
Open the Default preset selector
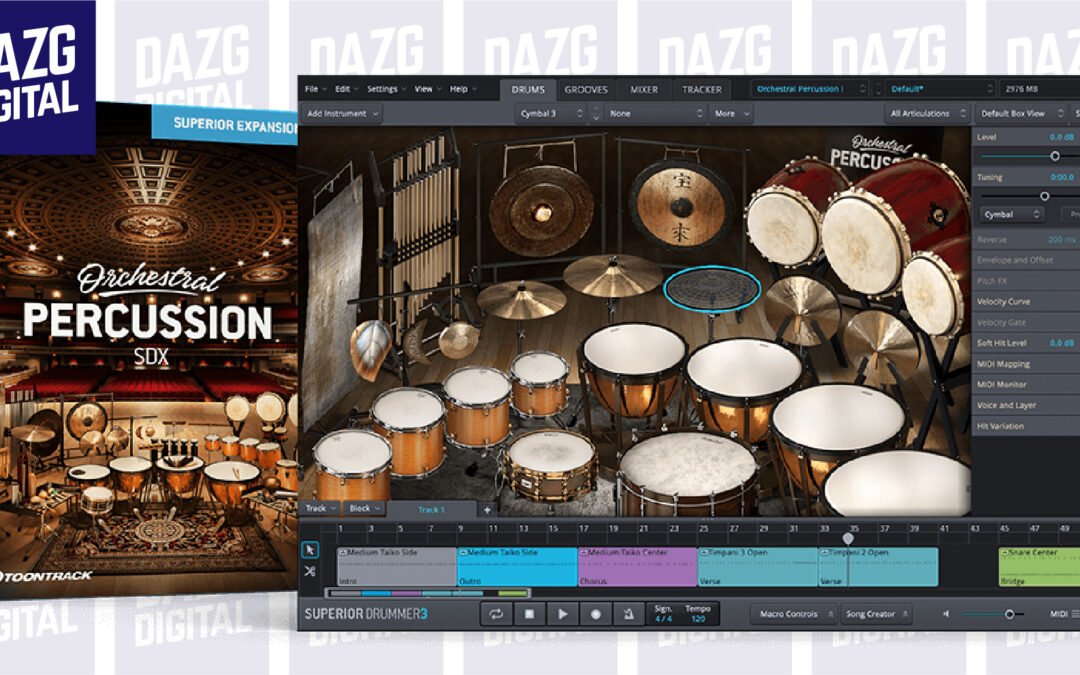click(941, 89)
